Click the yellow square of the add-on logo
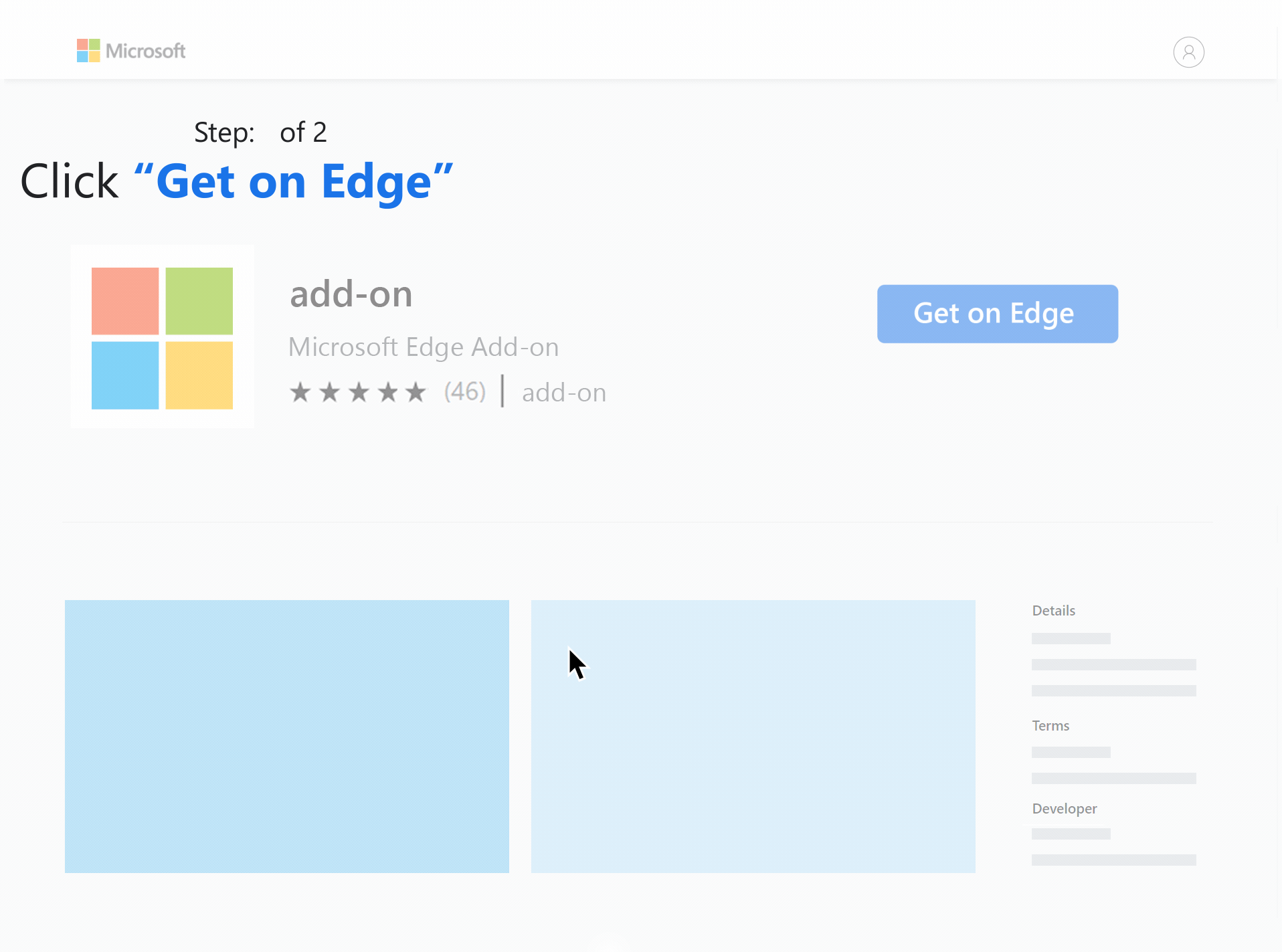 199,375
